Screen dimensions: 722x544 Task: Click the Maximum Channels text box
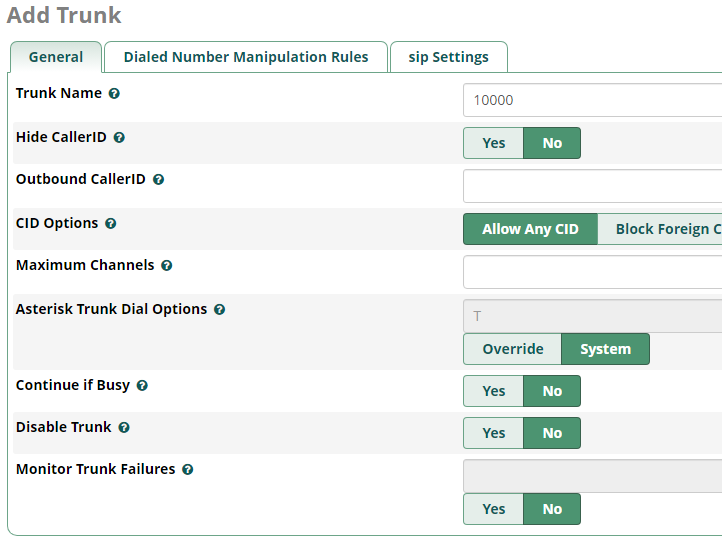[593, 272]
